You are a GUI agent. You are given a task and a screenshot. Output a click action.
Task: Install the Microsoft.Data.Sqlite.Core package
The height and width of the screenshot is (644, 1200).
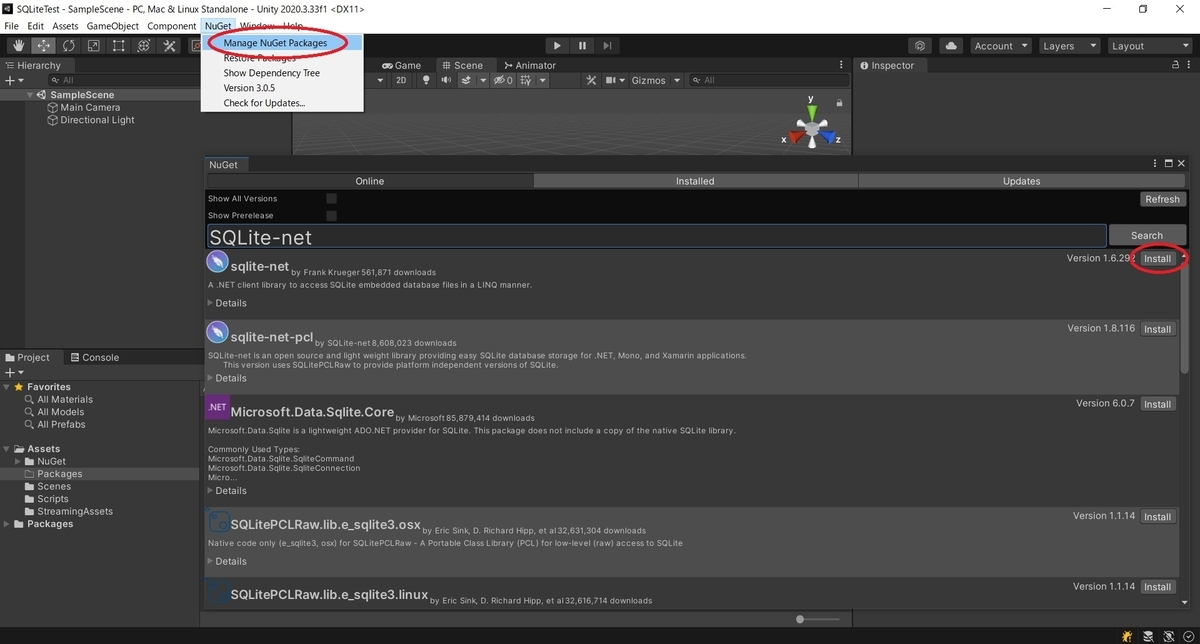pyautogui.click(x=1157, y=404)
